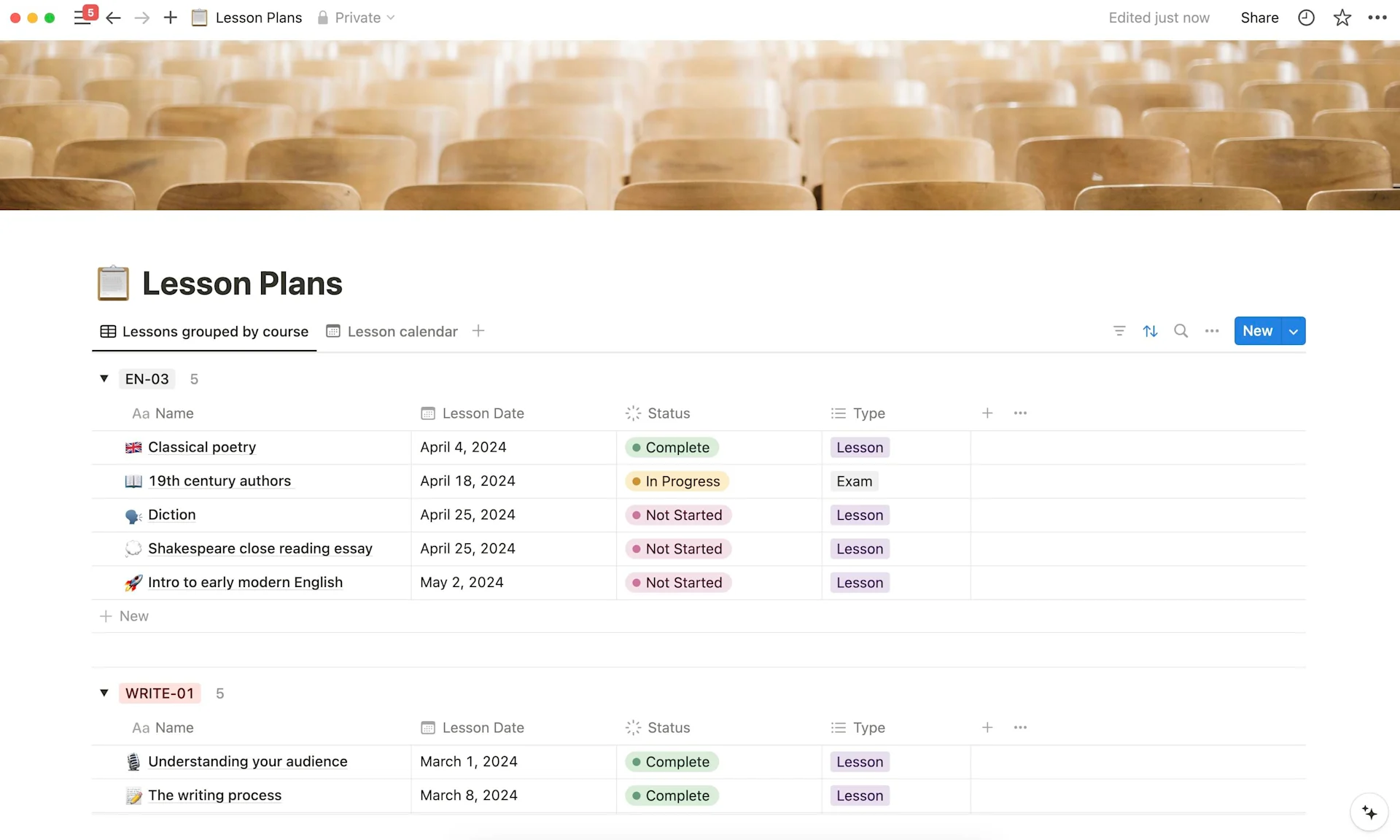The image size is (1400, 840).
Task: Collapse the EN-03 group
Action: coord(104,378)
